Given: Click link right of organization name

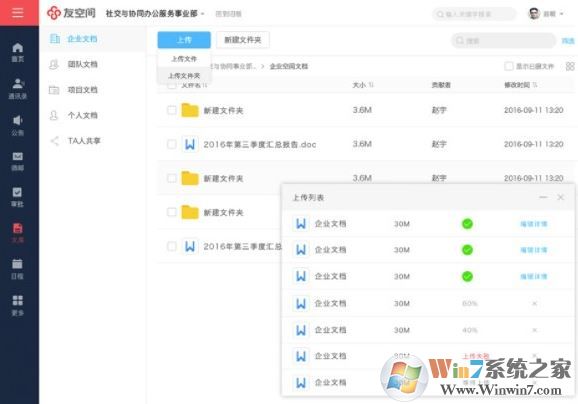Looking at the screenshot, I should click(x=228, y=14).
